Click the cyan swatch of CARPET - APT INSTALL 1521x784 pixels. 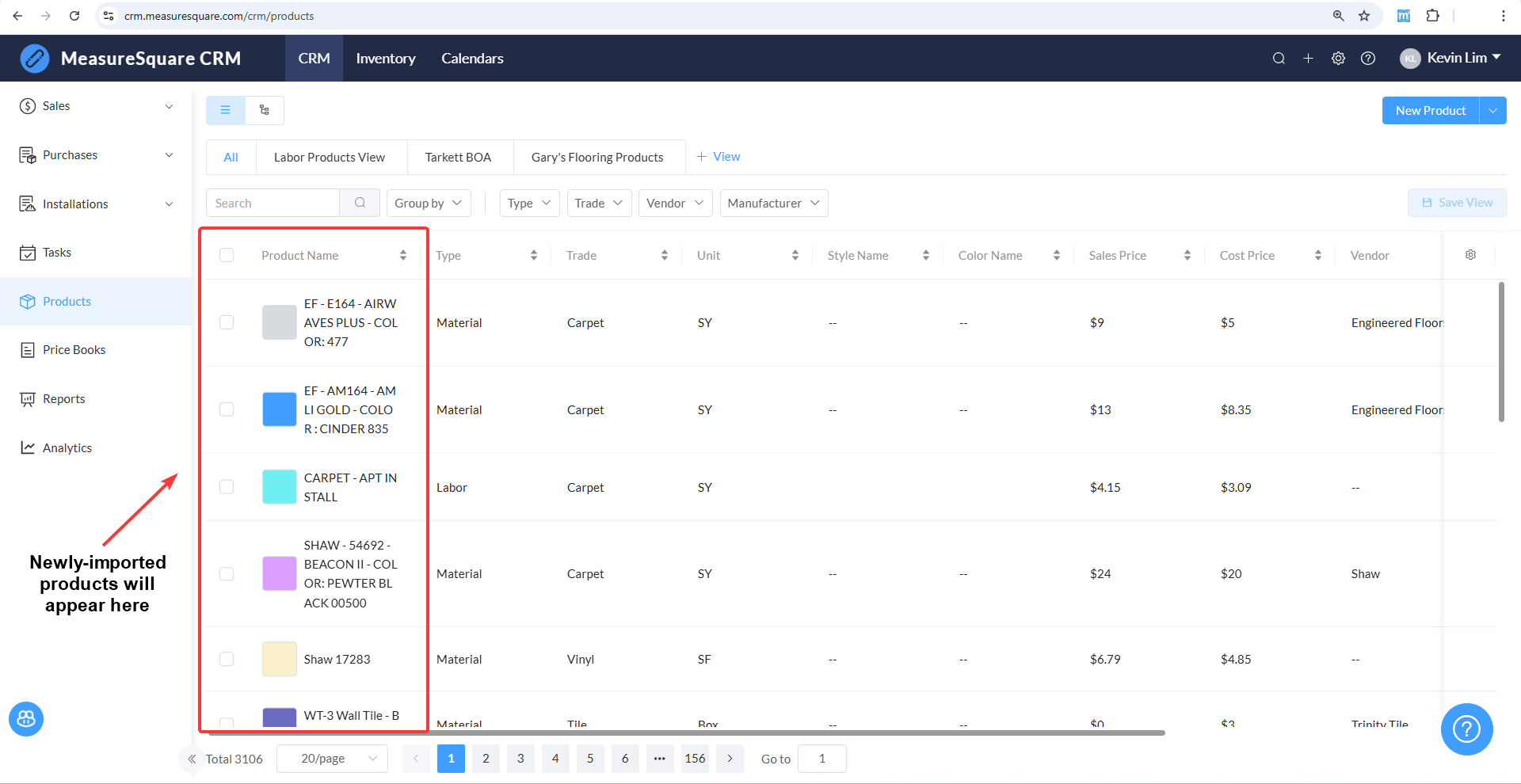pyautogui.click(x=280, y=487)
